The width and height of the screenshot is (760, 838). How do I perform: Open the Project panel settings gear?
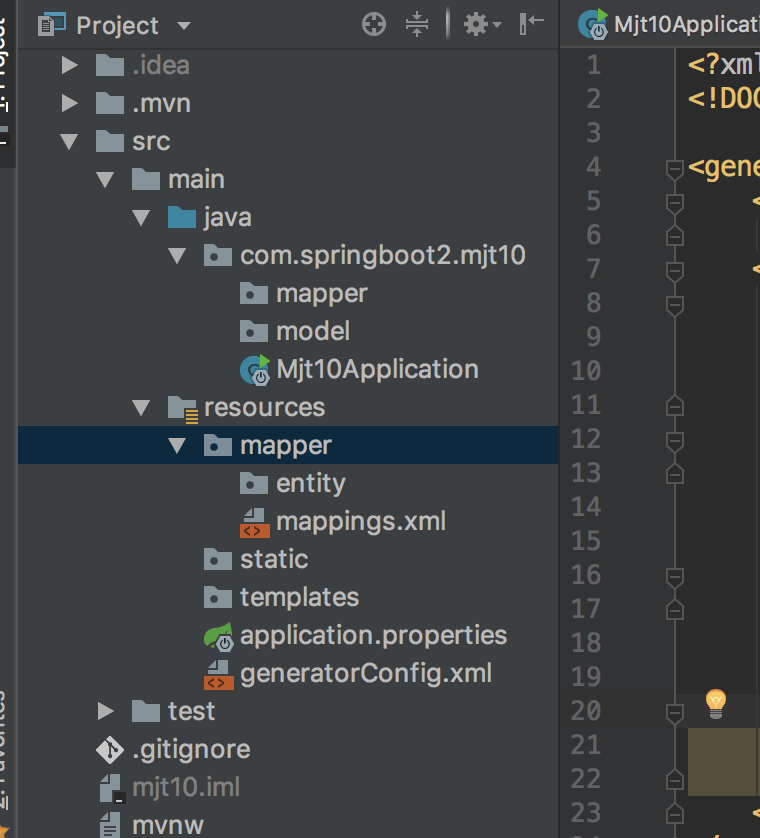pos(477,25)
